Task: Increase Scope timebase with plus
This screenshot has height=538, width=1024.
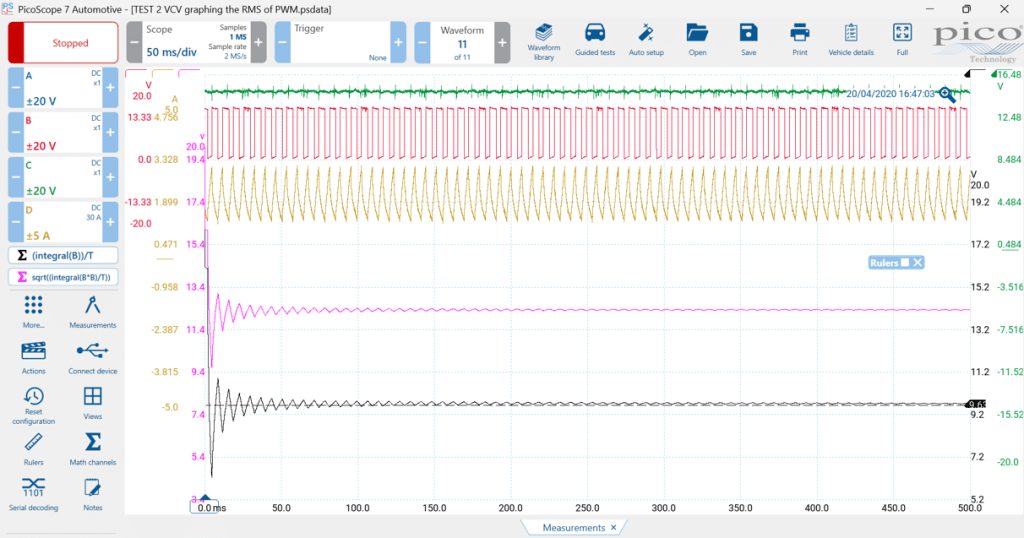Action: tap(259, 42)
